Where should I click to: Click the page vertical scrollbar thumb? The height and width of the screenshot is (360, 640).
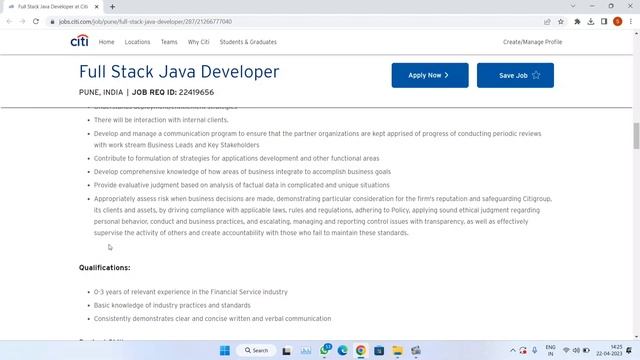[636, 136]
